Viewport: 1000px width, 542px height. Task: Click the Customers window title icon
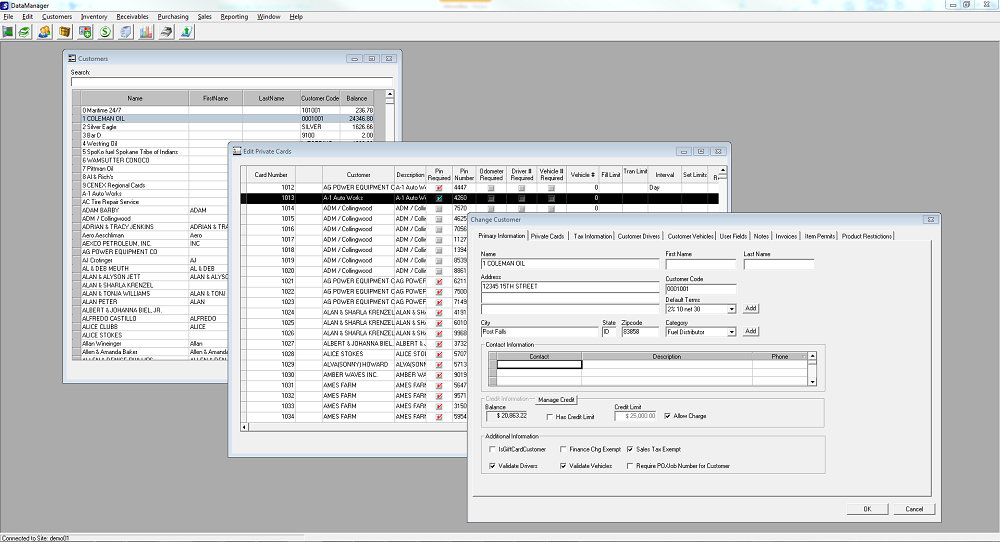72,59
